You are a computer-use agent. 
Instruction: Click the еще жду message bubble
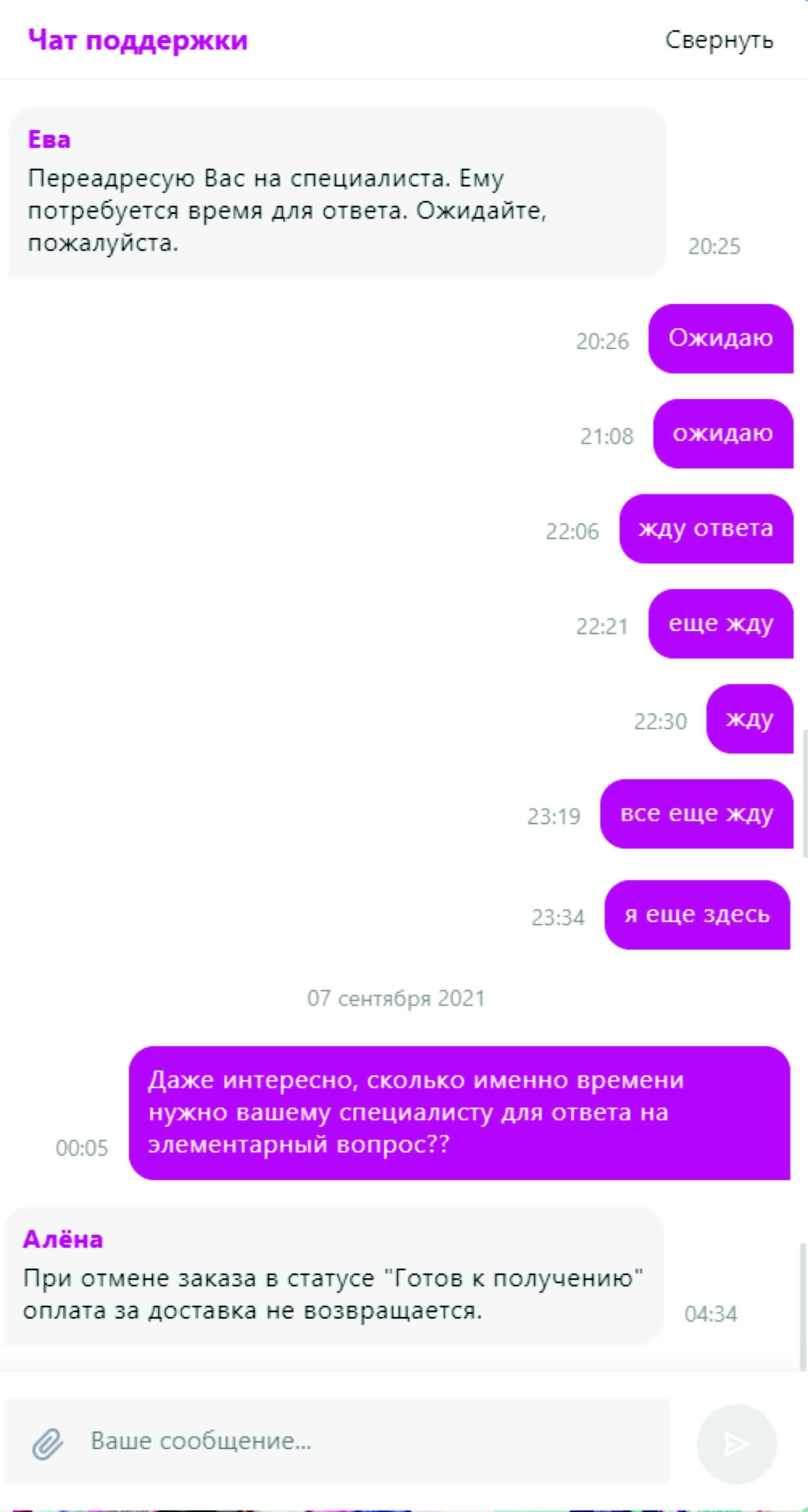click(720, 624)
